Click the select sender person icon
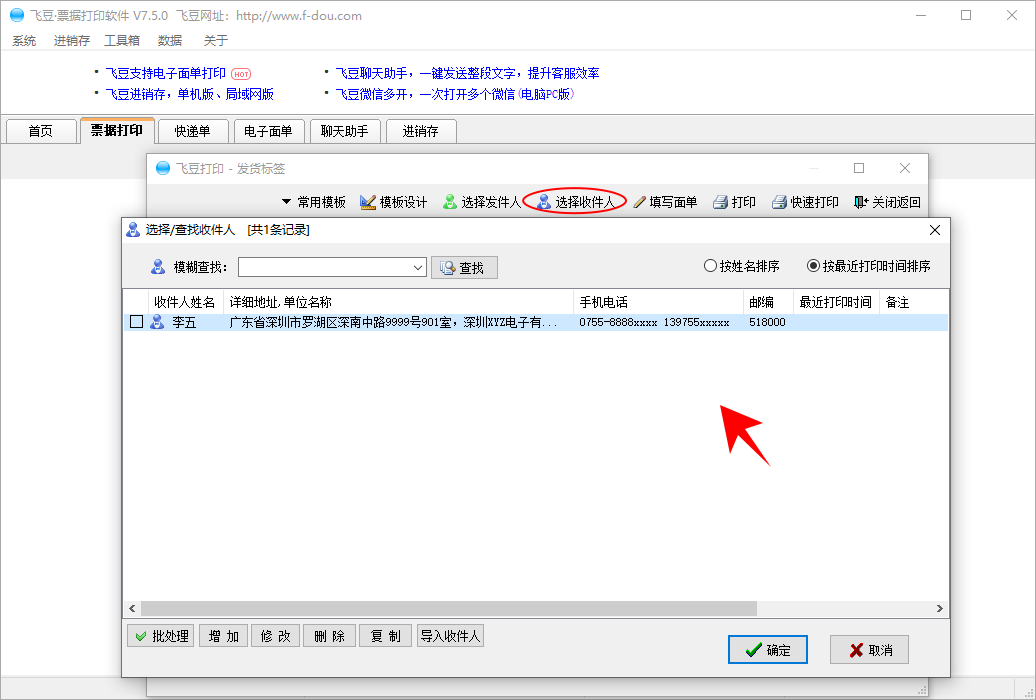1036x700 pixels. [450, 202]
